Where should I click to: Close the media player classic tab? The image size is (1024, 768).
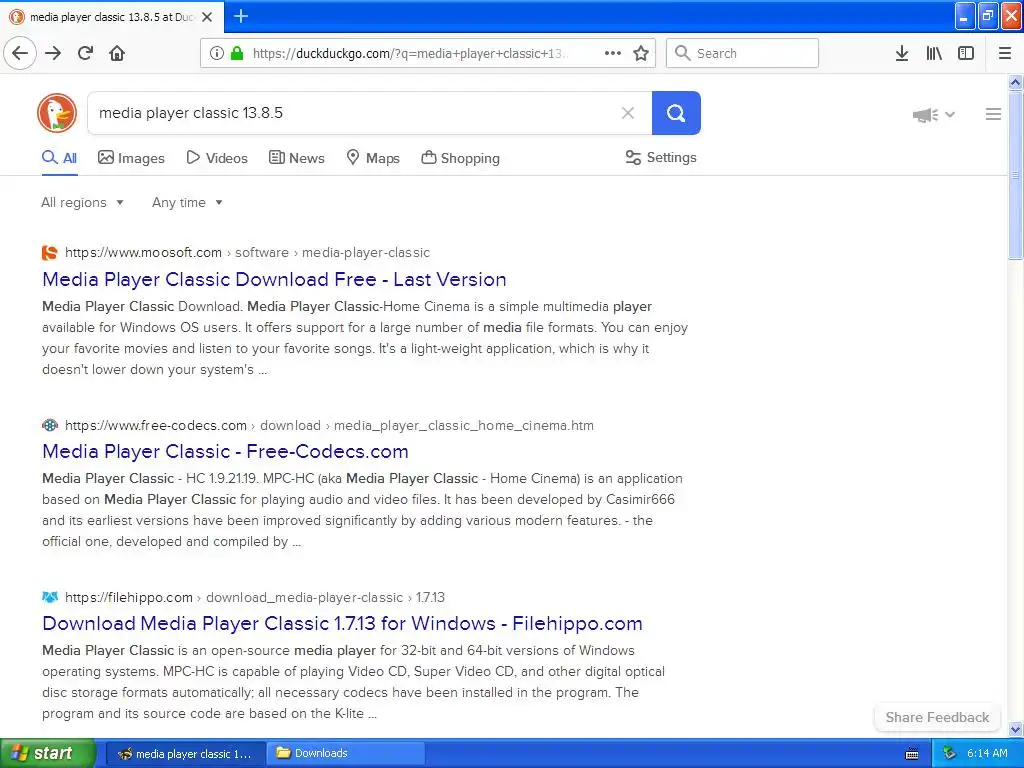[x=207, y=17]
